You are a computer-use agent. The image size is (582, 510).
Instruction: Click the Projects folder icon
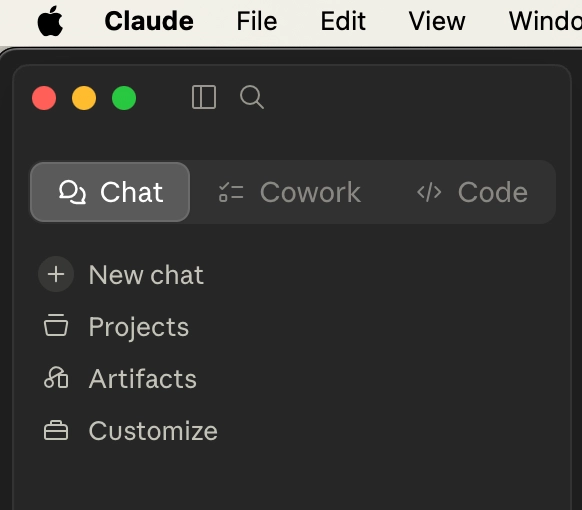coord(56,325)
